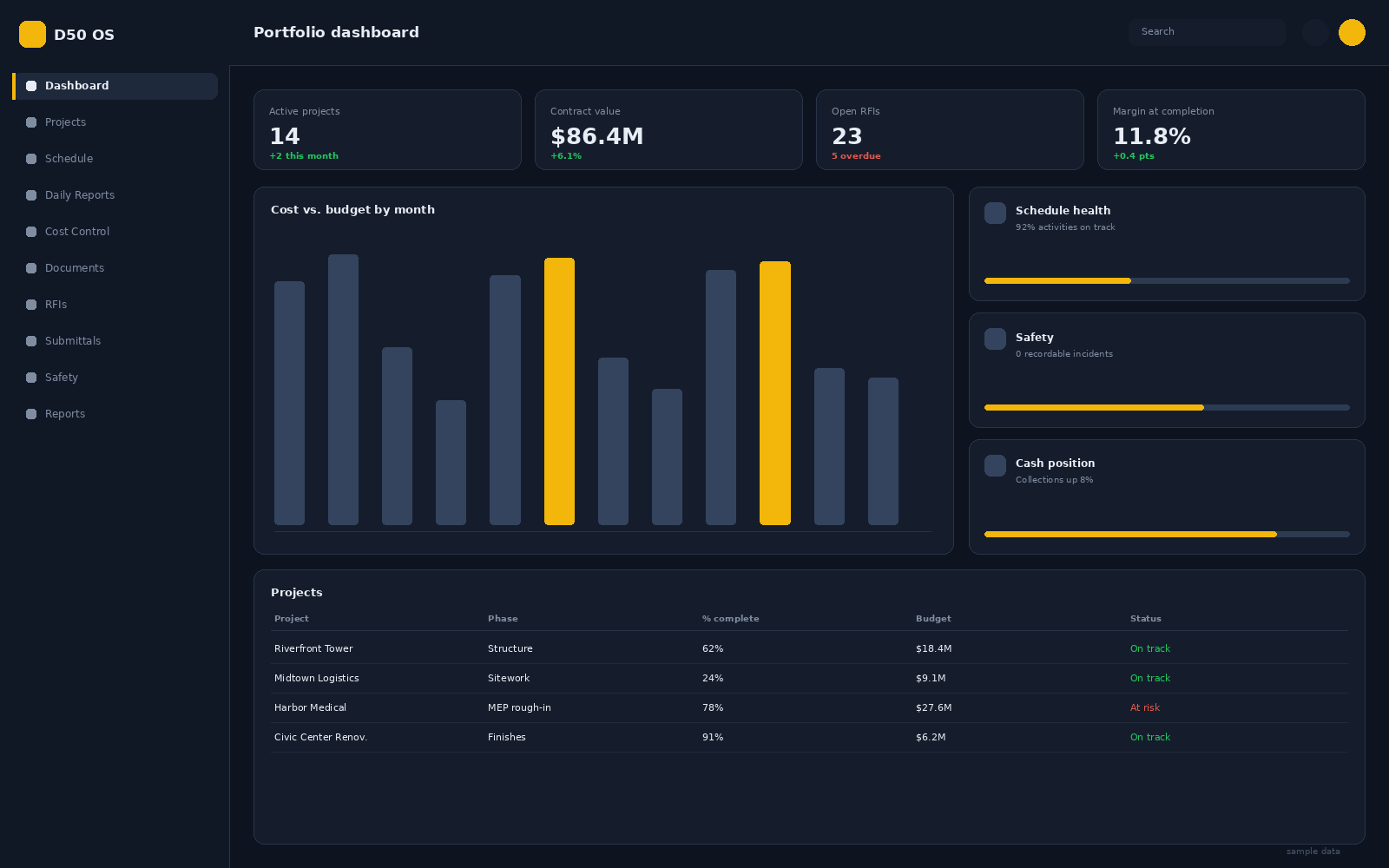1389x868 pixels.
Task: Click the D50 OS yellow logo icon
Action: tap(32, 34)
